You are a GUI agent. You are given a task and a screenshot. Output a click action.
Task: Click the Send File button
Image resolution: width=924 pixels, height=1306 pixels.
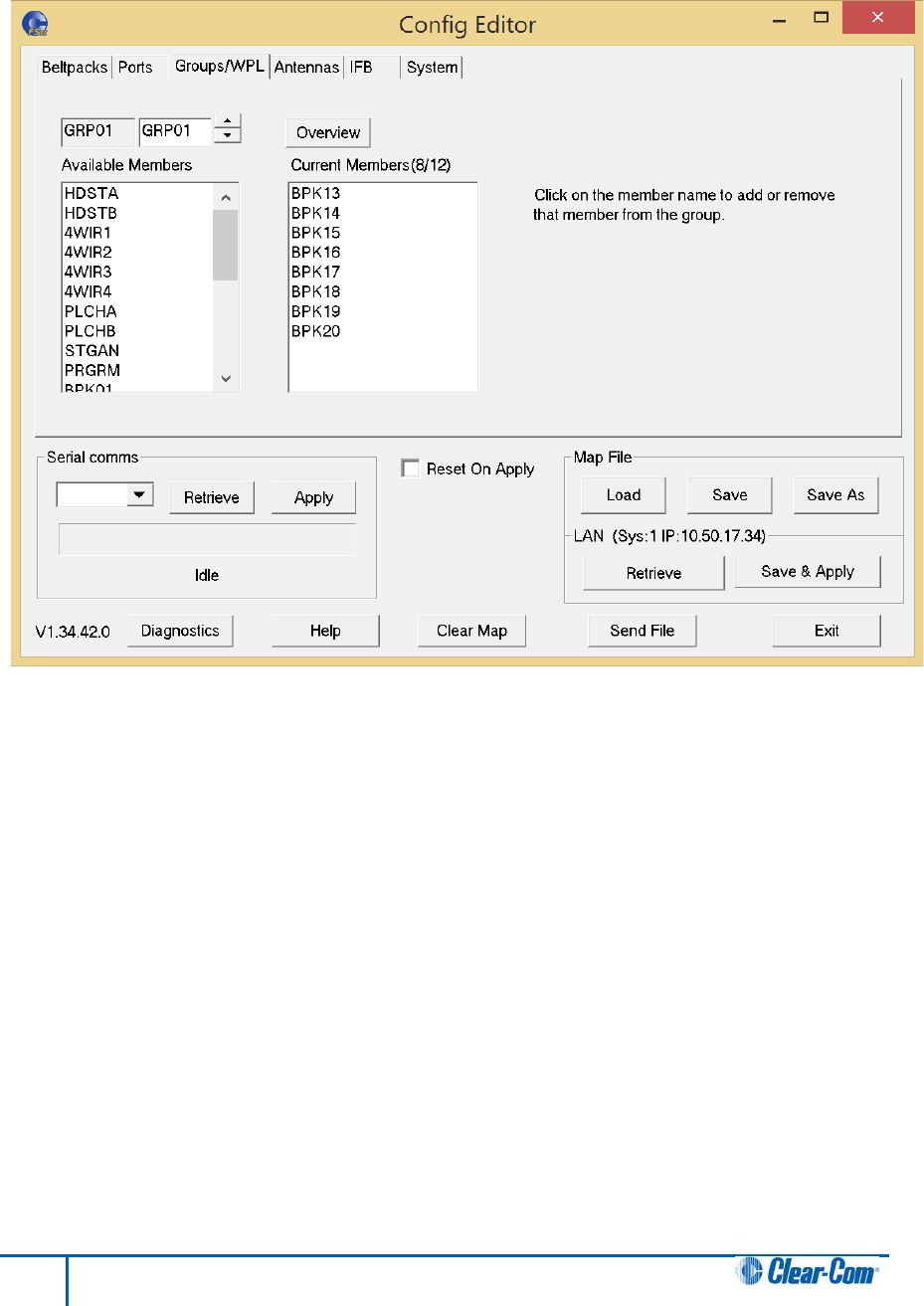pos(642,631)
